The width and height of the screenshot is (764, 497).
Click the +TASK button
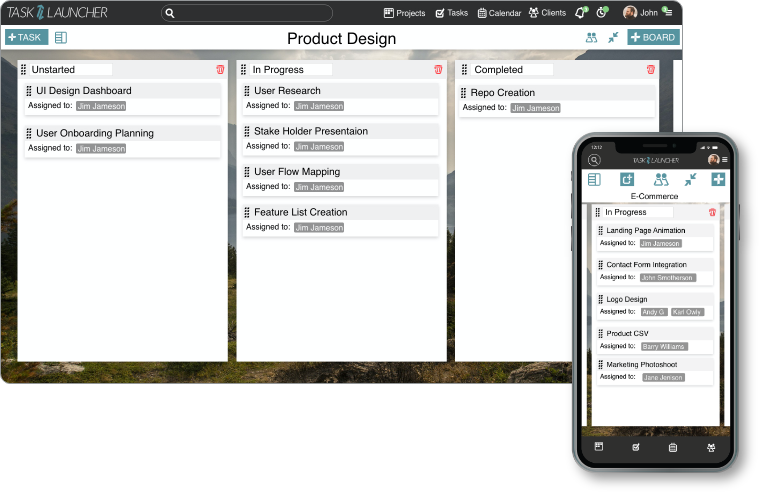26,38
